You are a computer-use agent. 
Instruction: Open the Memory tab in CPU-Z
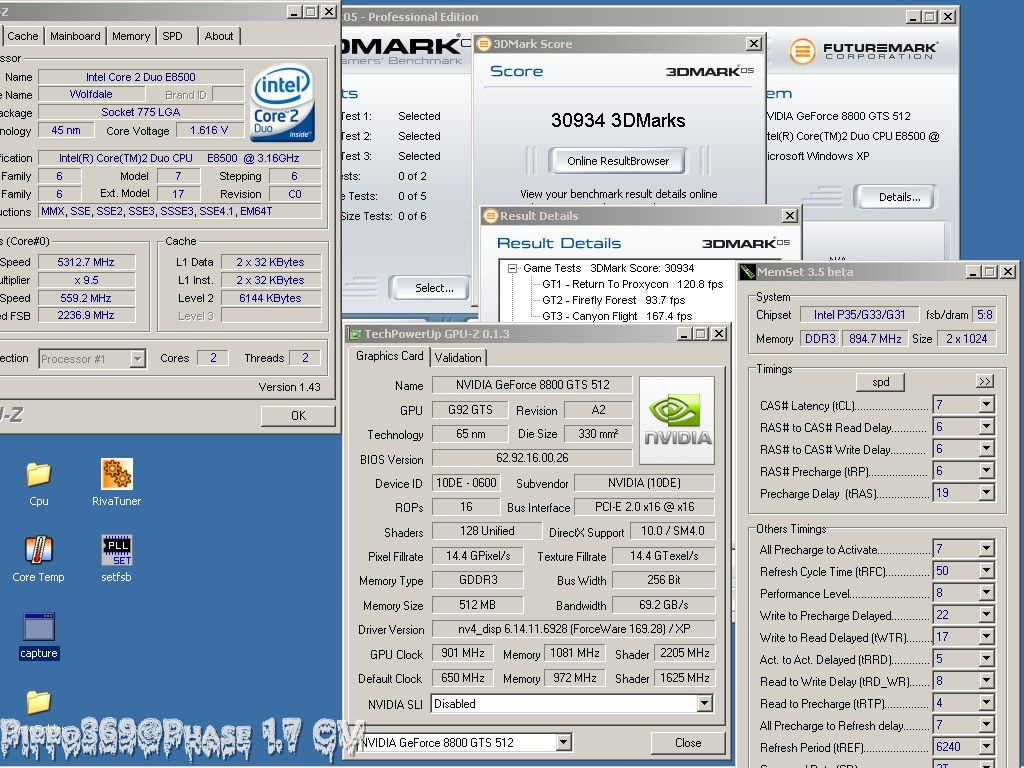pyautogui.click(x=131, y=36)
